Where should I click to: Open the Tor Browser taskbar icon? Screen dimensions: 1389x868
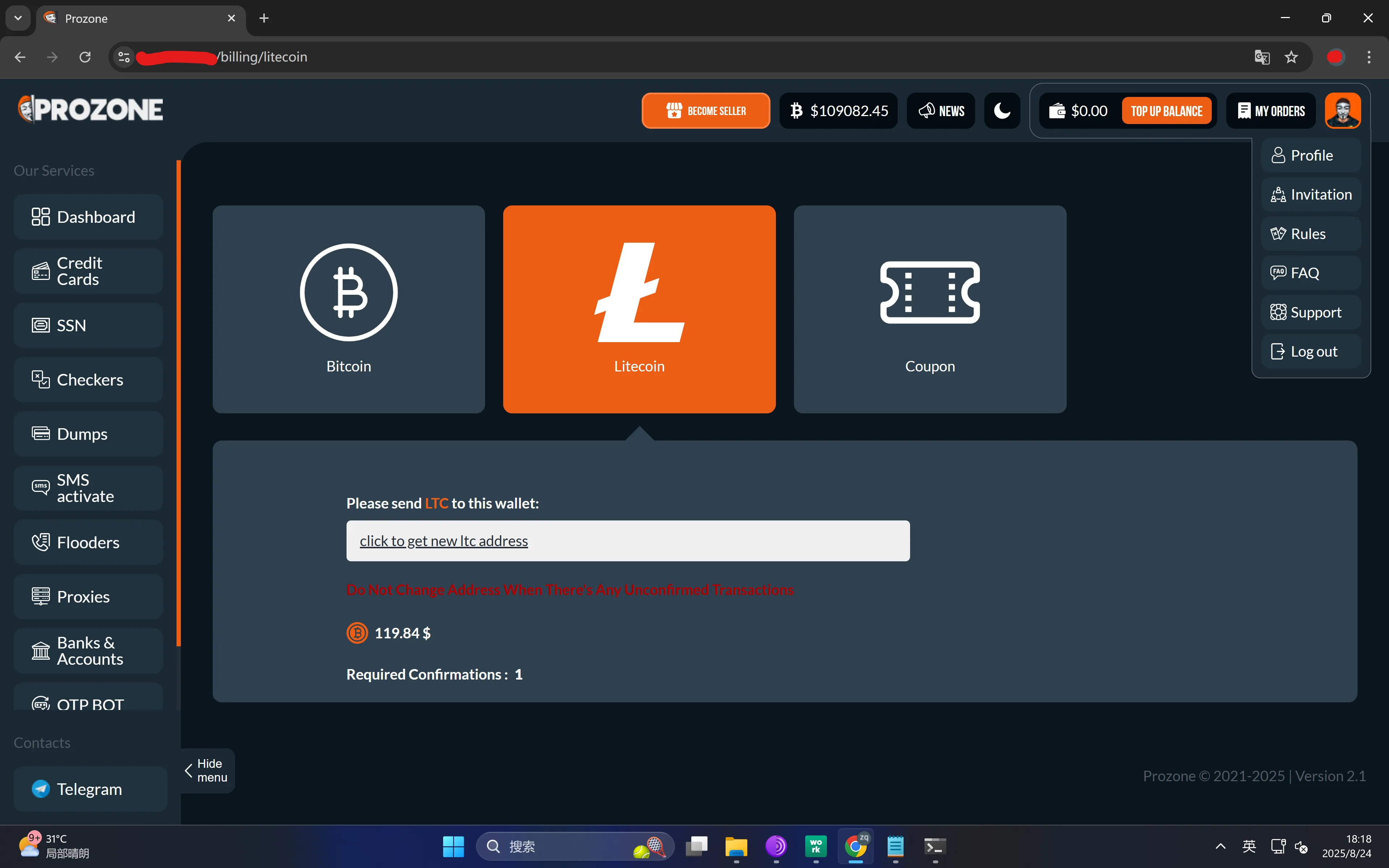(776, 846)
